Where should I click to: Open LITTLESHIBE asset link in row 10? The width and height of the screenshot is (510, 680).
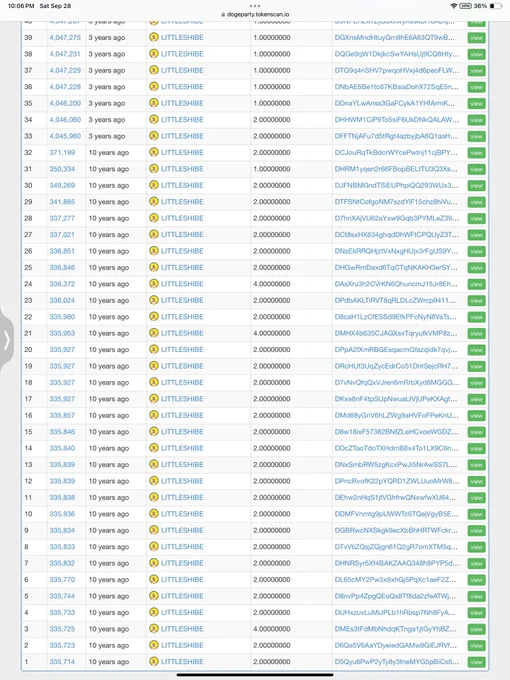pyautogui.click(x=182, y=514)
